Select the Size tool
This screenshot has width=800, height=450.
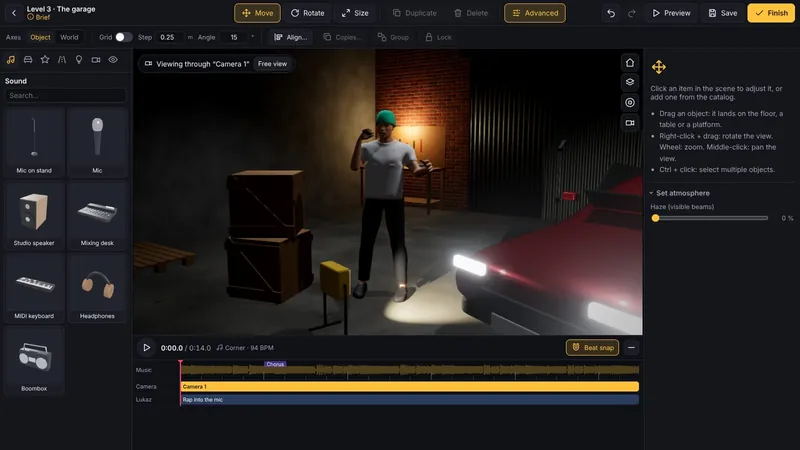(x=355, y=13)
